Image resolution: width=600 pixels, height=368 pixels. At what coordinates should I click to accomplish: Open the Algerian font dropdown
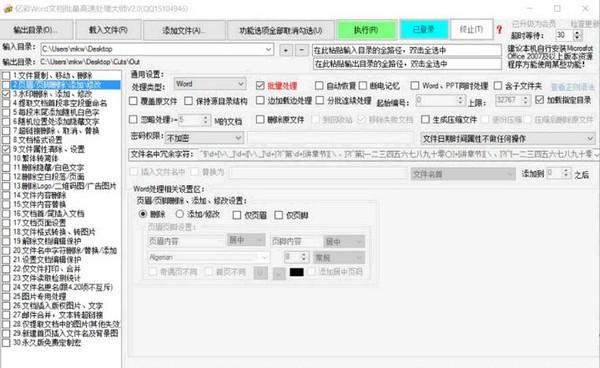tap(264, 257)
